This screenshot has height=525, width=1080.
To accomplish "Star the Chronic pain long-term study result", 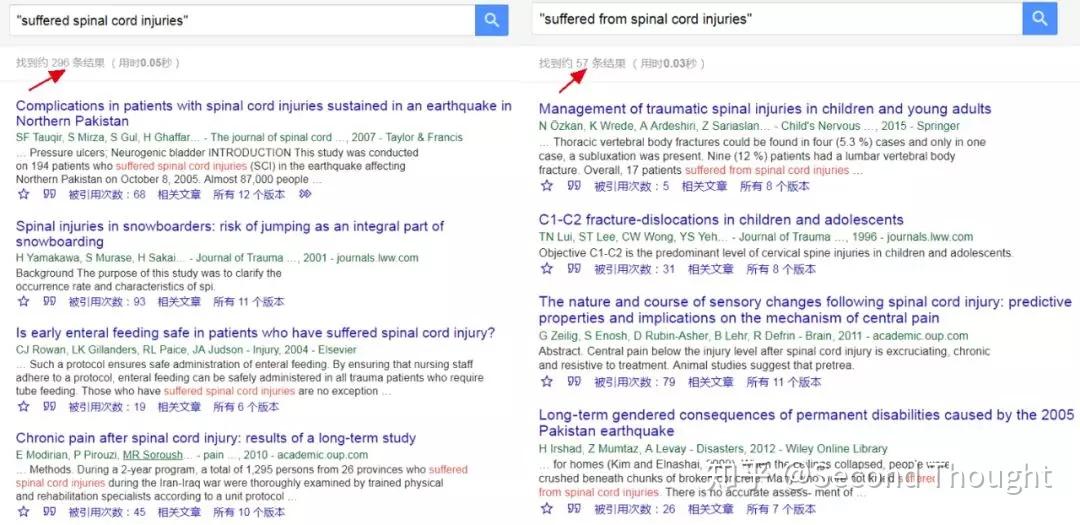I will (x=23, y=512).
